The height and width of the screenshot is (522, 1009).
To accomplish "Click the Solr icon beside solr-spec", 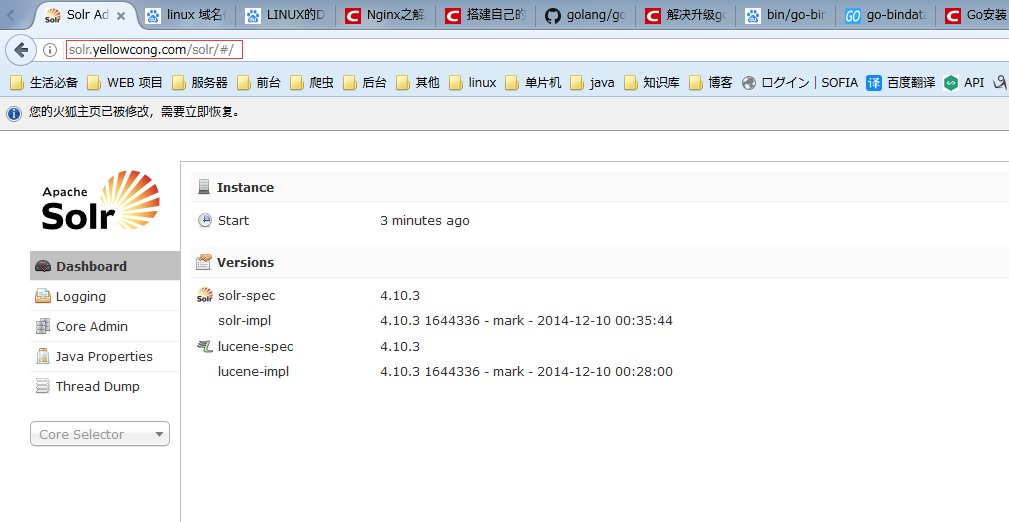I will [x=205, y=295].
